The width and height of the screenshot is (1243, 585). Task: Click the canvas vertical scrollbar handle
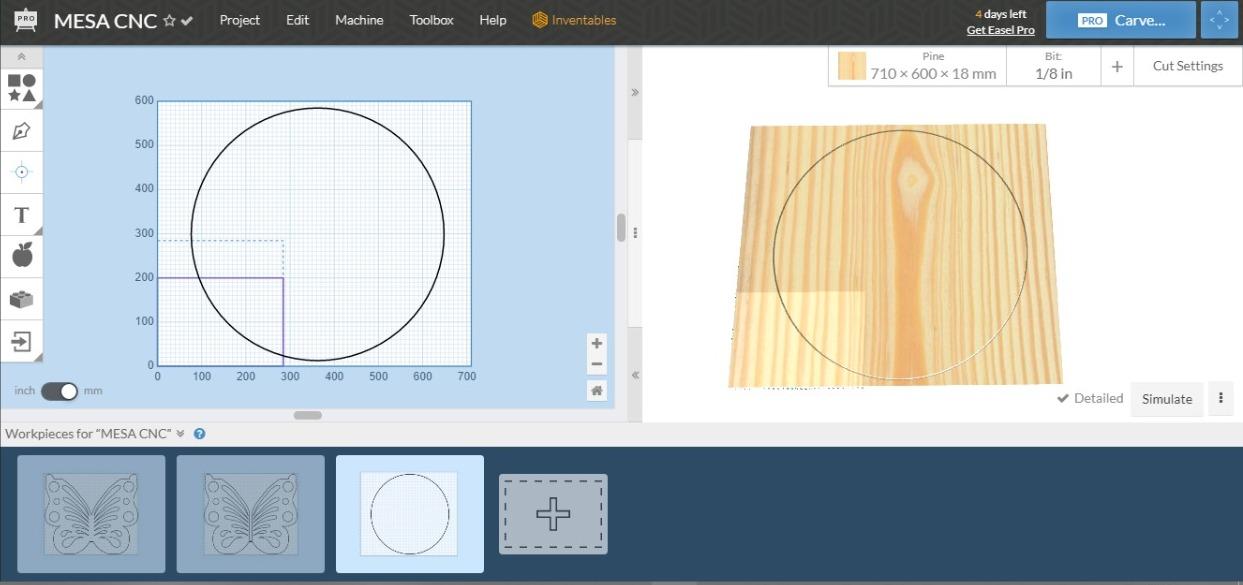click(621, 227)
